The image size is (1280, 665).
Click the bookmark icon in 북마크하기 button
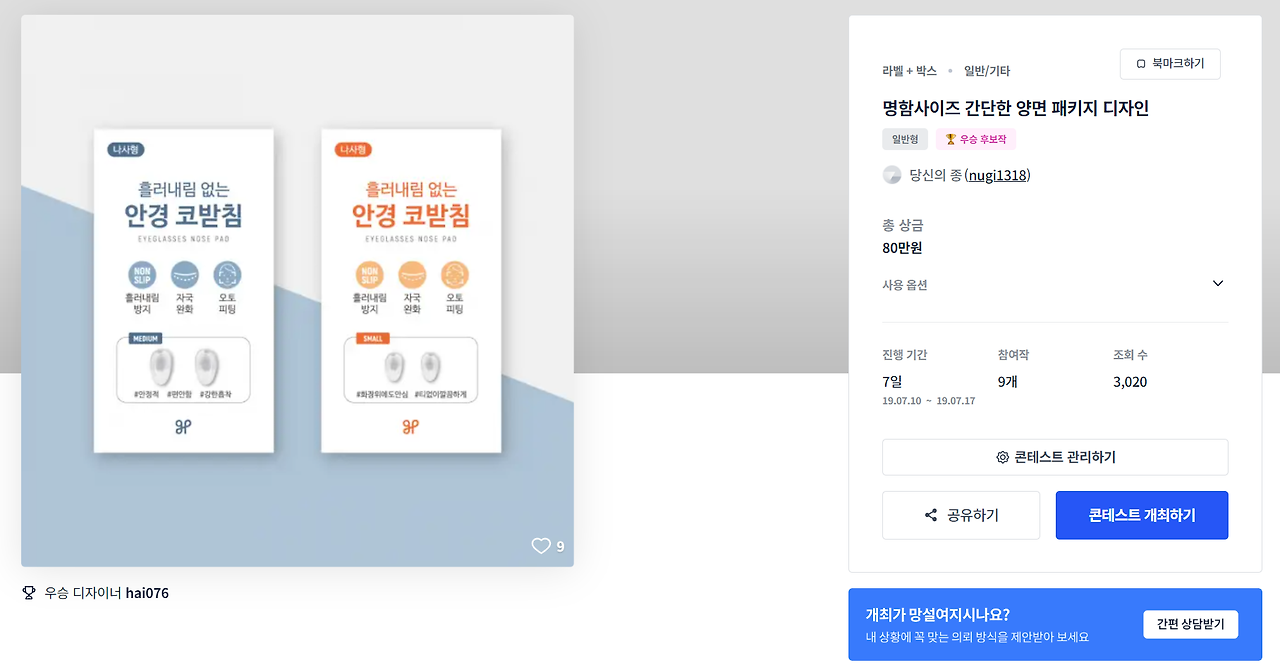coord(1141,64)
